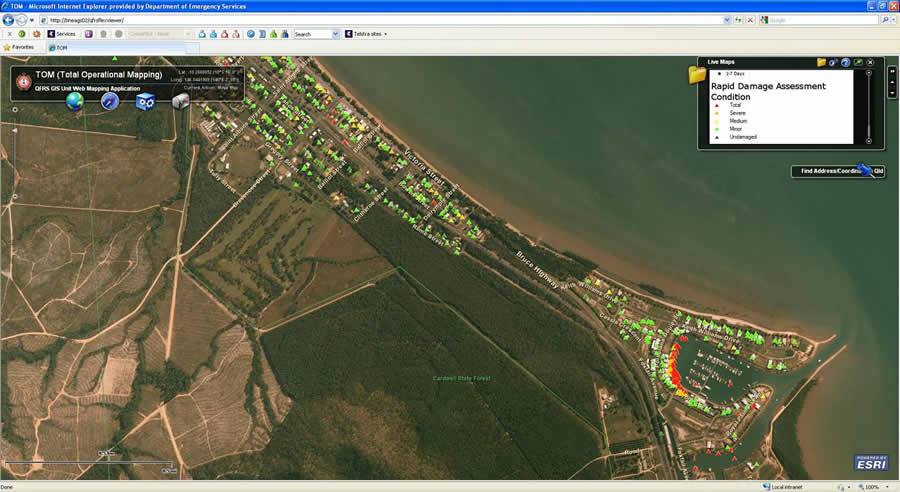900x492 pixels.
Task: Click the blue page icon on the toolbar
Action: coord(262,34)
